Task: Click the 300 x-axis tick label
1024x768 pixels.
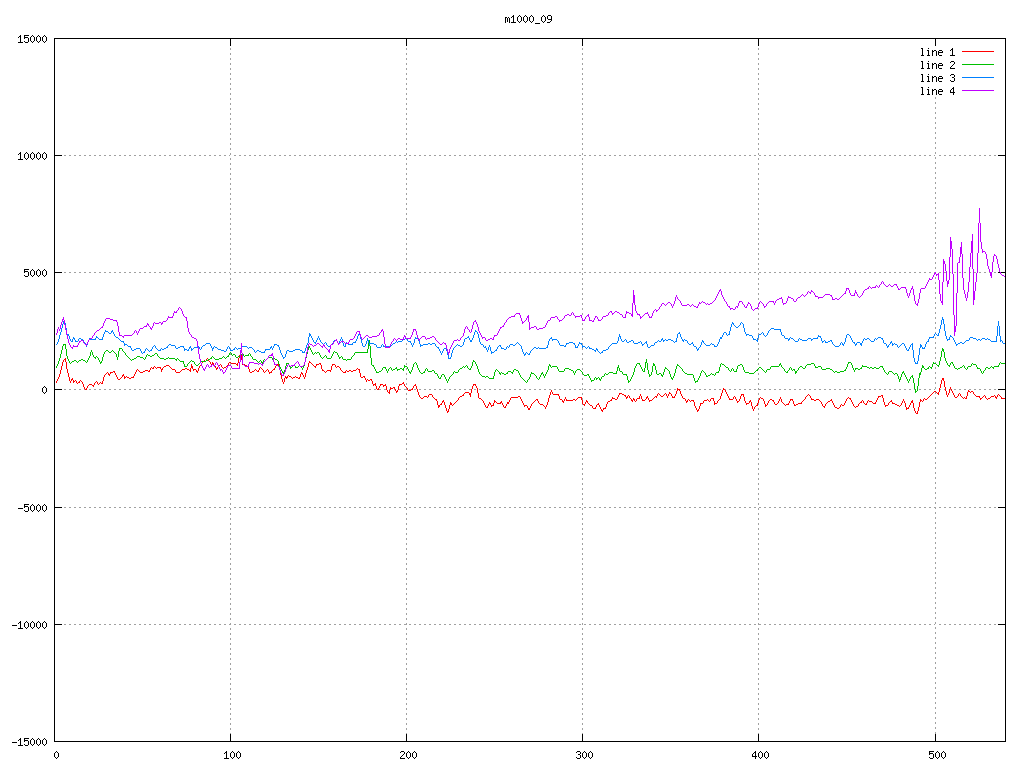Action: (x=583, y=755)
